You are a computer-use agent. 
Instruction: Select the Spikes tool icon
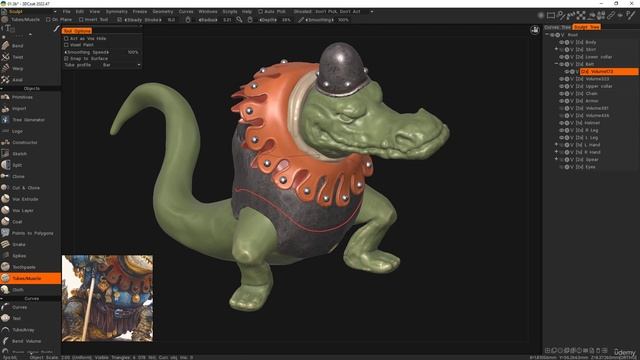[x=5, y=256]
